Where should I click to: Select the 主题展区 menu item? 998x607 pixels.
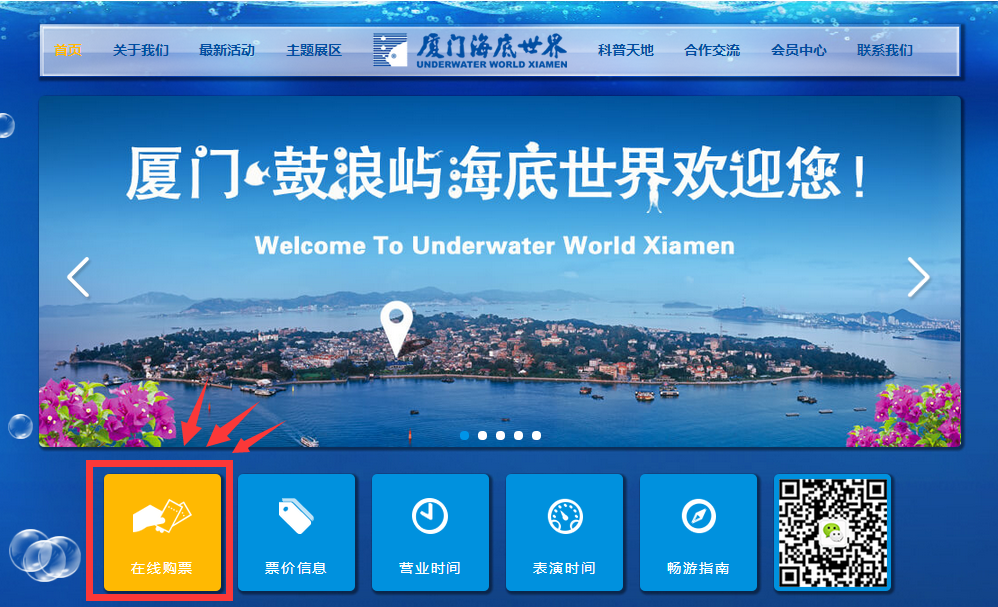pos(314,50)
